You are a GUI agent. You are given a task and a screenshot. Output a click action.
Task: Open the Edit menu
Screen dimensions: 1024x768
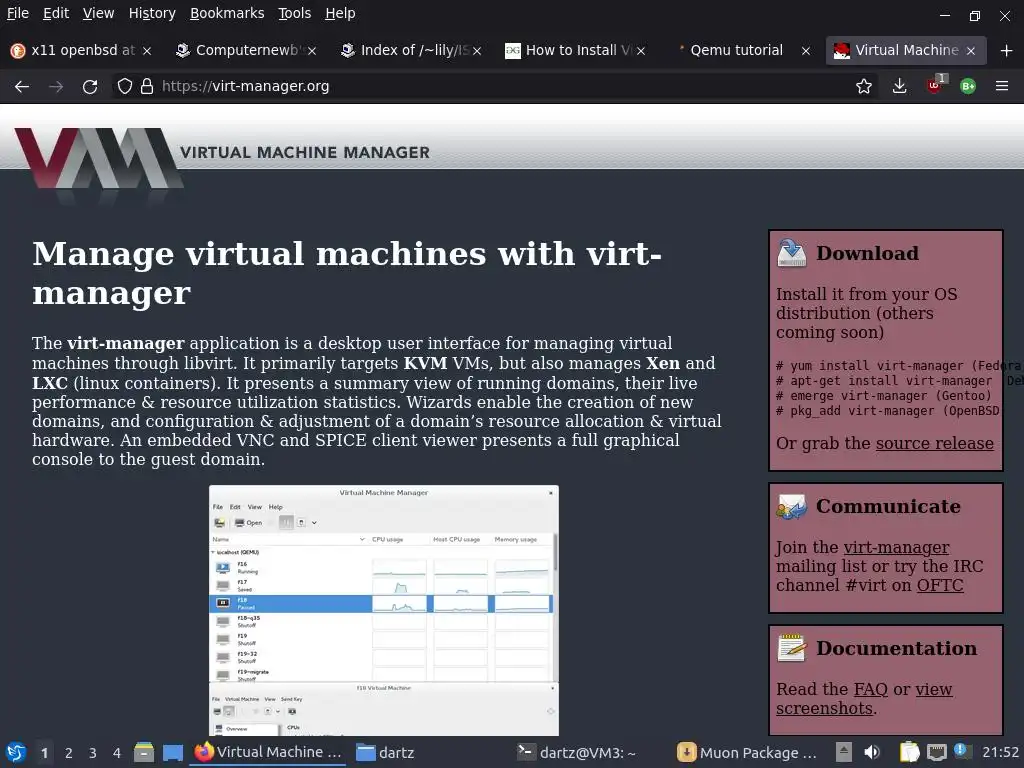56,13
